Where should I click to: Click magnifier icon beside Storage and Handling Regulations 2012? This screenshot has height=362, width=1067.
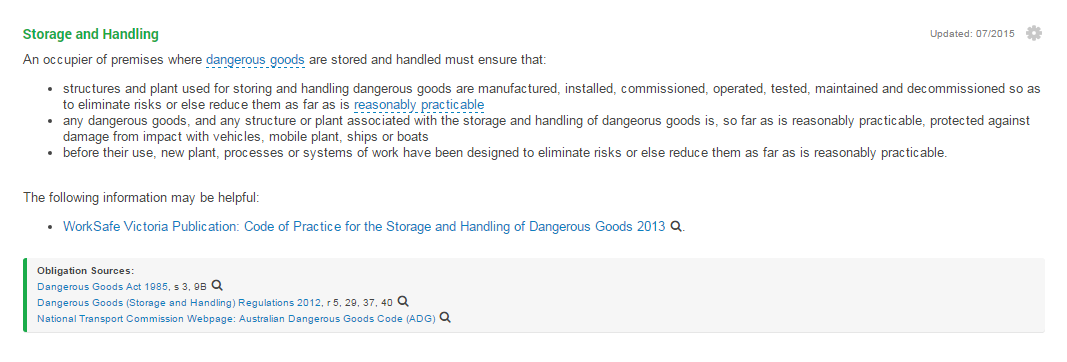[x=403, y=301]
